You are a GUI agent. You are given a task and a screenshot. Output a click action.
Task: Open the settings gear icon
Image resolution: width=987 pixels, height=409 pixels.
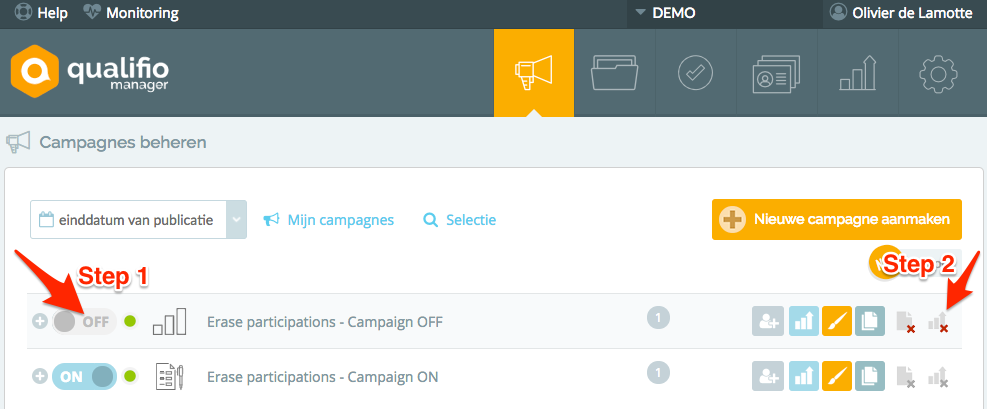coord(938,73)
